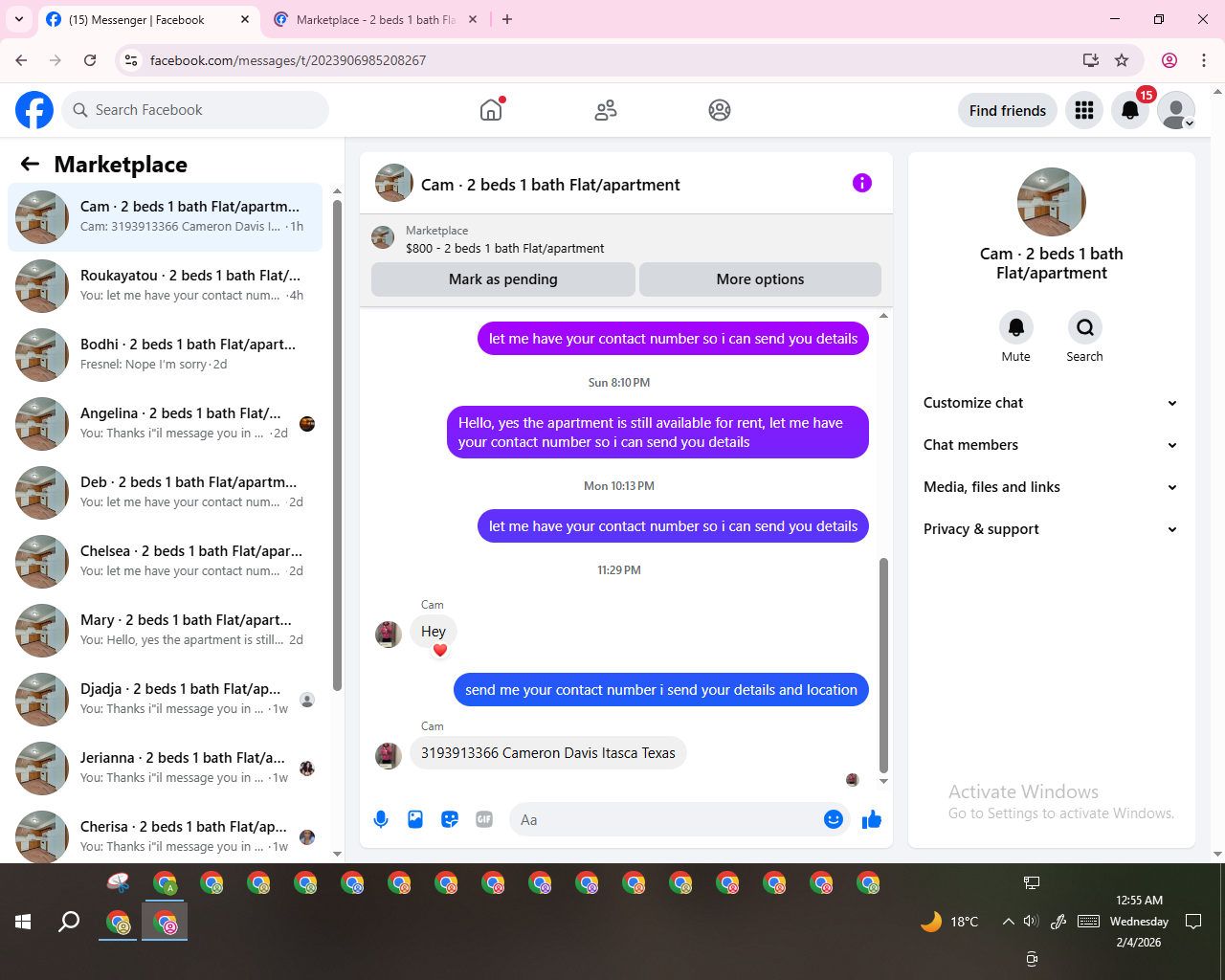
Task: View site information icon in address bar
Action: 131,60
